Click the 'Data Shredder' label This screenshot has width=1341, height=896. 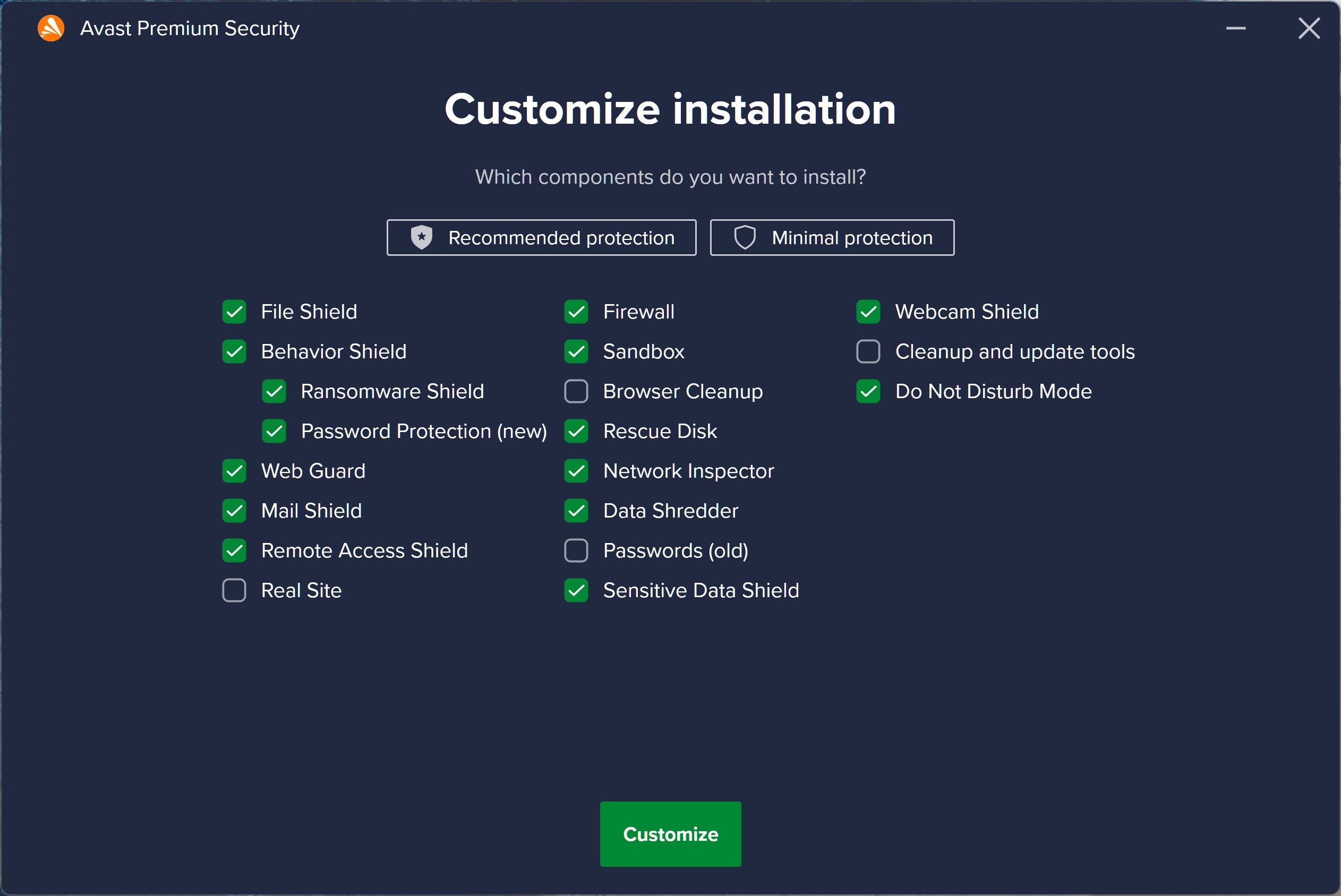[671, 511]
